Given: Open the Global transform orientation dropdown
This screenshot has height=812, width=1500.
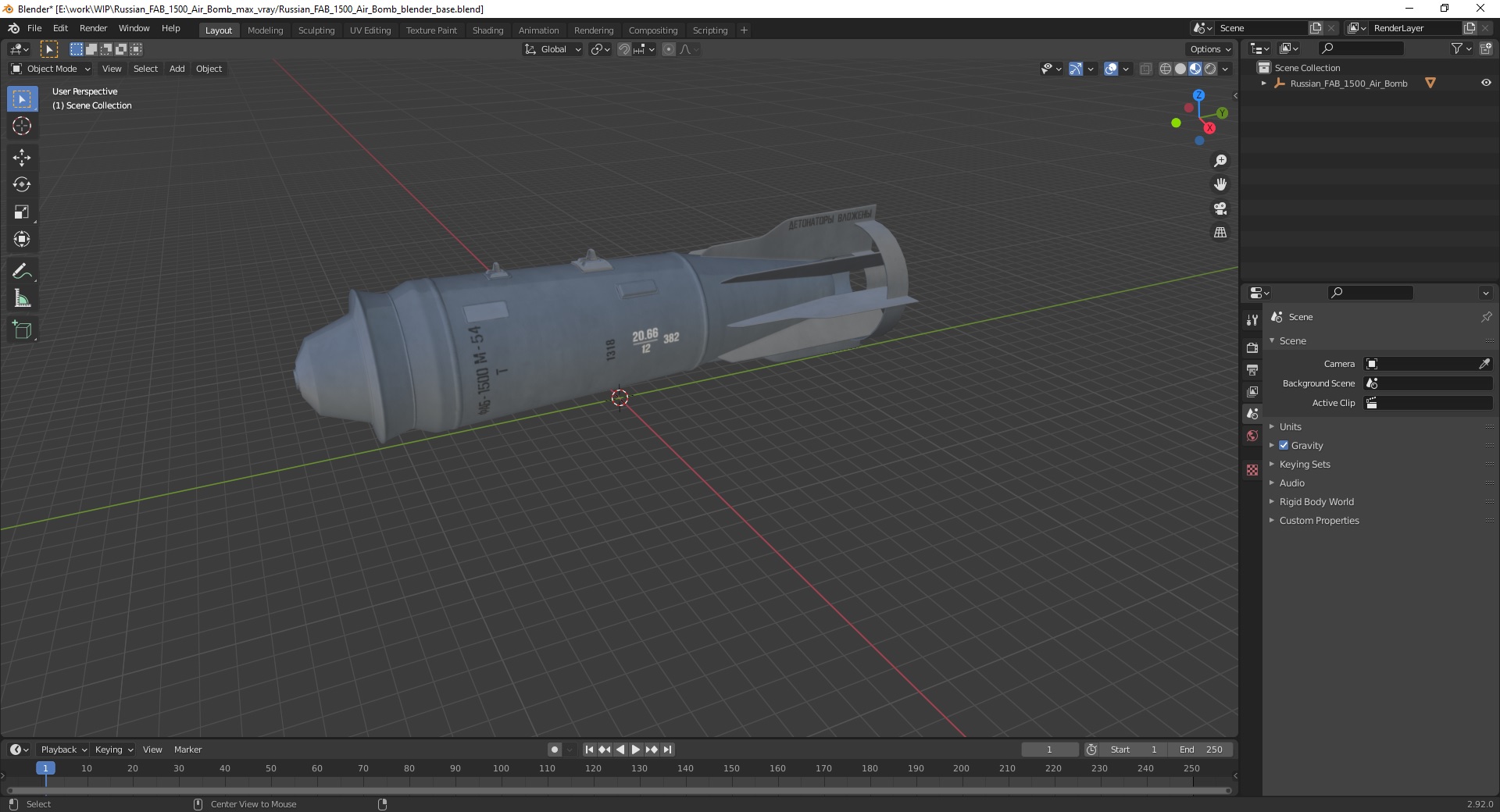Looking at the screenshot, I should point(552,49).
